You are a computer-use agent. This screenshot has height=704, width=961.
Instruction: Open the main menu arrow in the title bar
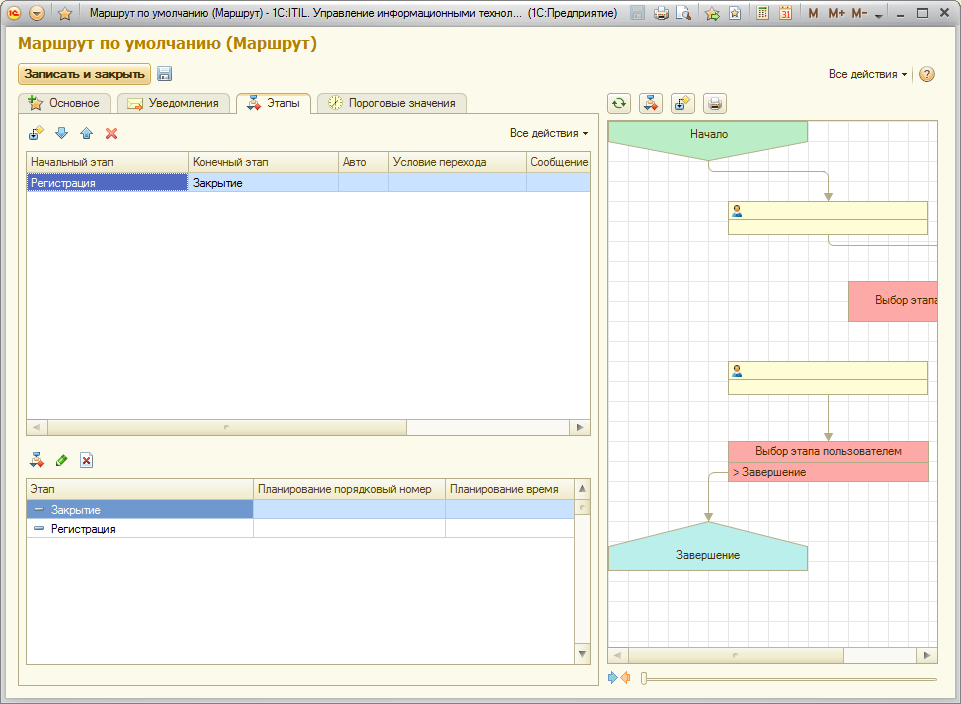tap(37, 14)
